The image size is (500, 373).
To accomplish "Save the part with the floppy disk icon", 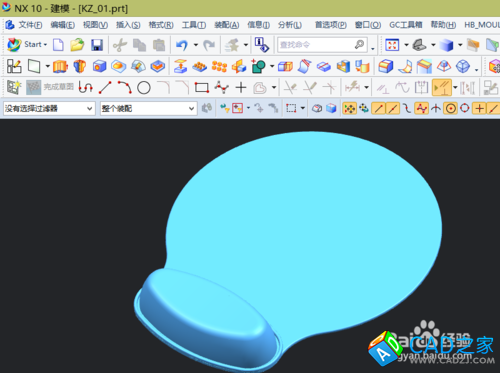I will (97, 45).
